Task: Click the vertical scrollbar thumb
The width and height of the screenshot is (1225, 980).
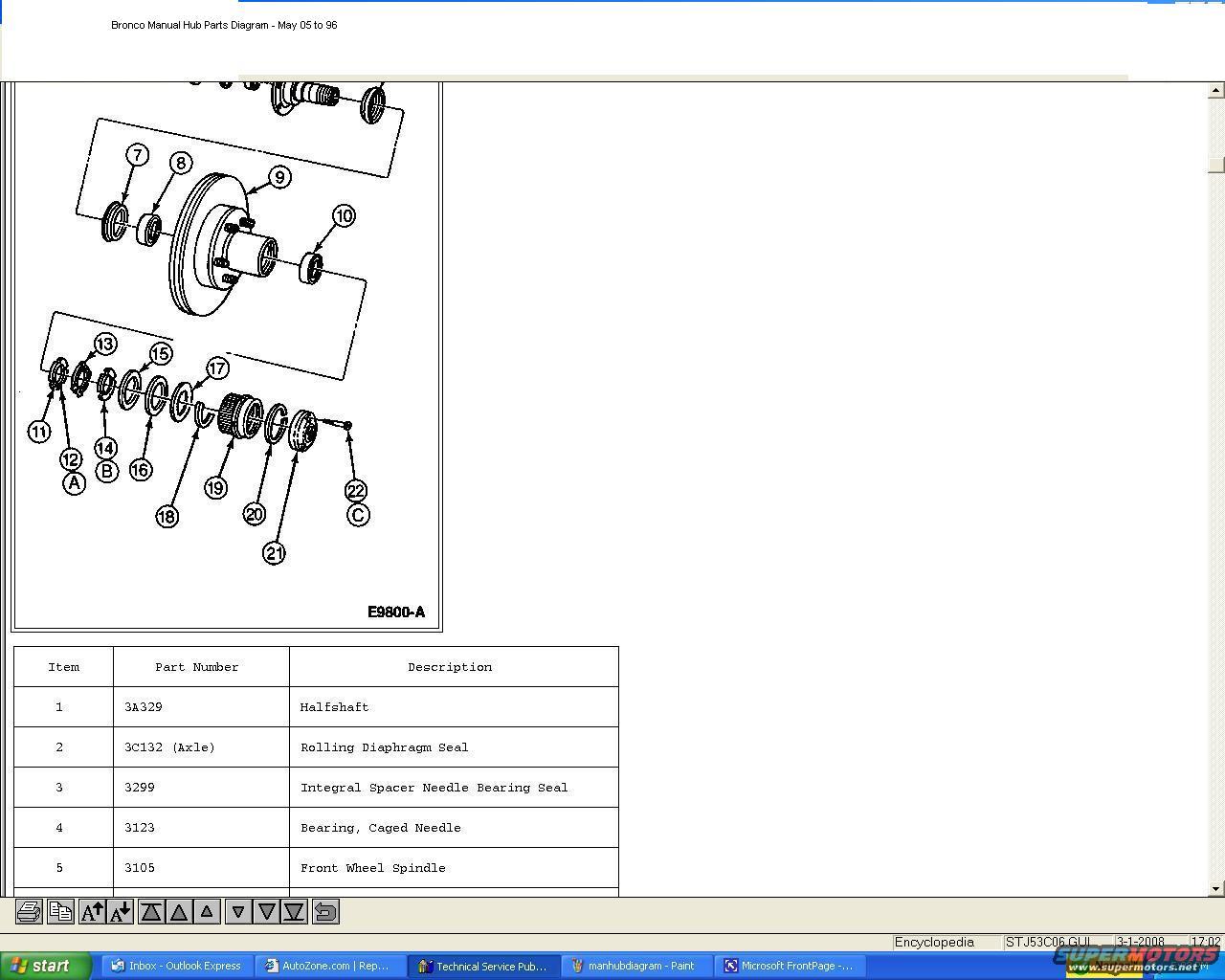Action: pyautogui.click(x=1215, y=165)
